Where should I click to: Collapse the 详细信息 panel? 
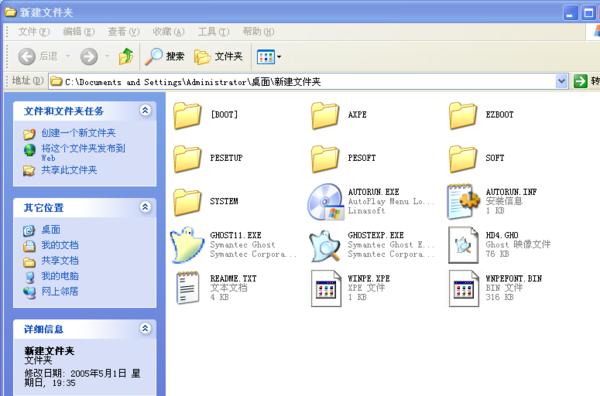click(x=145, y=328)
